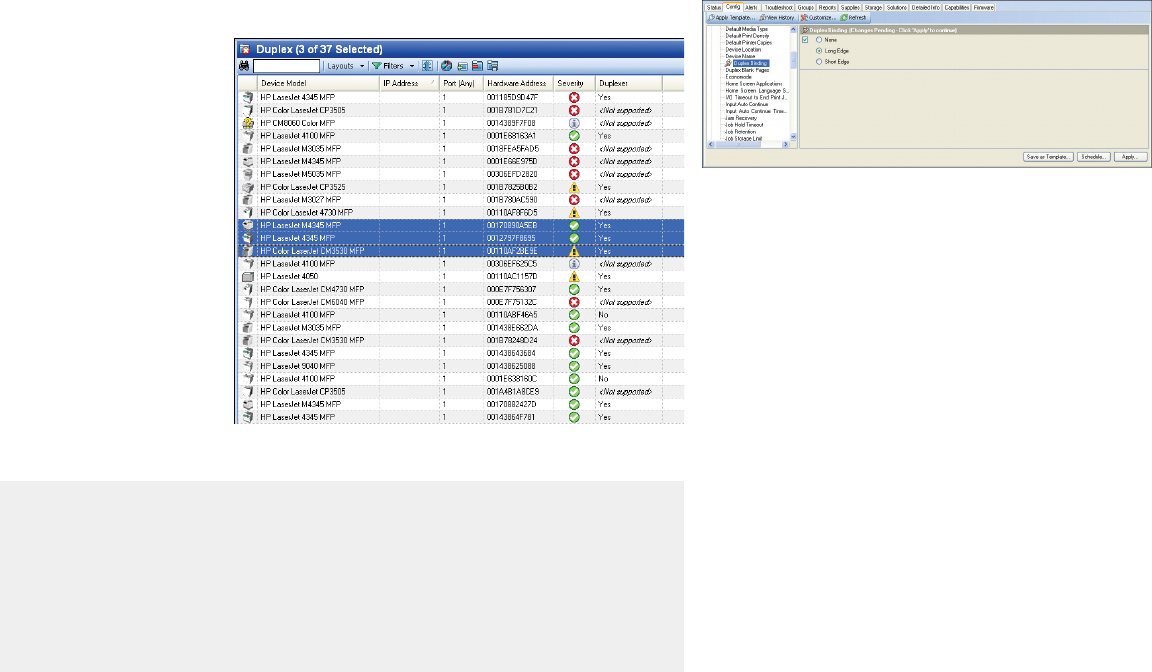This screenshot has height=672, width=1152.
Task: Click the config tree horizontal scroll right arrow
Action: pyautogui.click(x=785, y=145)
